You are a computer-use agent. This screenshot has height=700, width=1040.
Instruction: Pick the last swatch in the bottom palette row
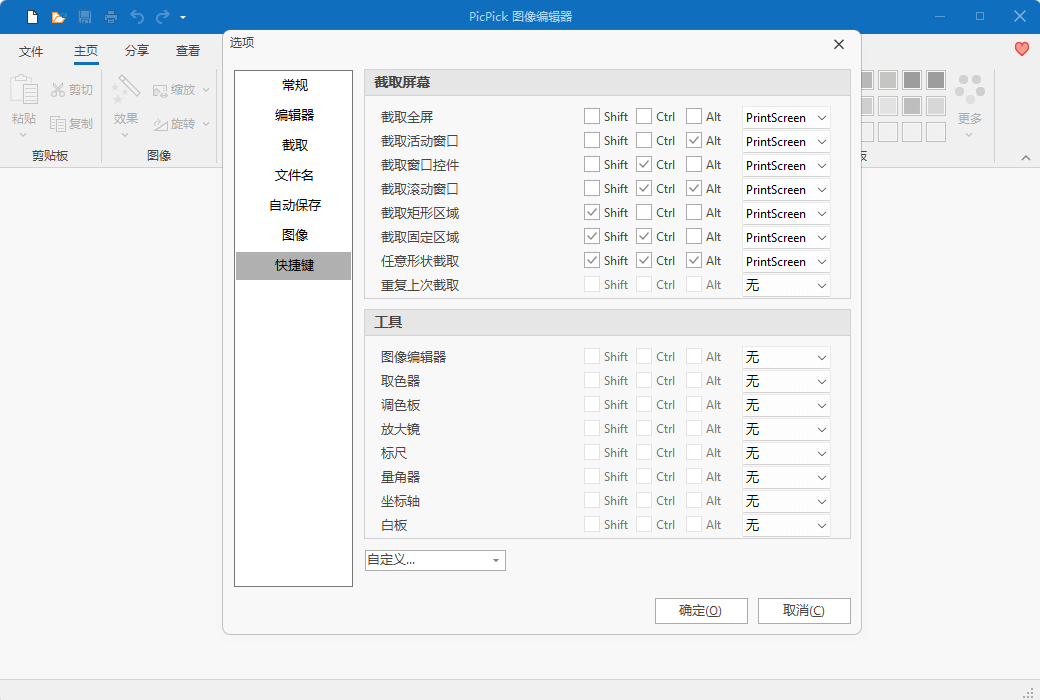936,131
